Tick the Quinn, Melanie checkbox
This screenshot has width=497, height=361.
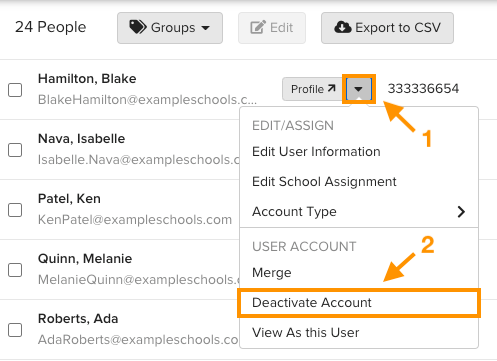click(x=15, y=270)
